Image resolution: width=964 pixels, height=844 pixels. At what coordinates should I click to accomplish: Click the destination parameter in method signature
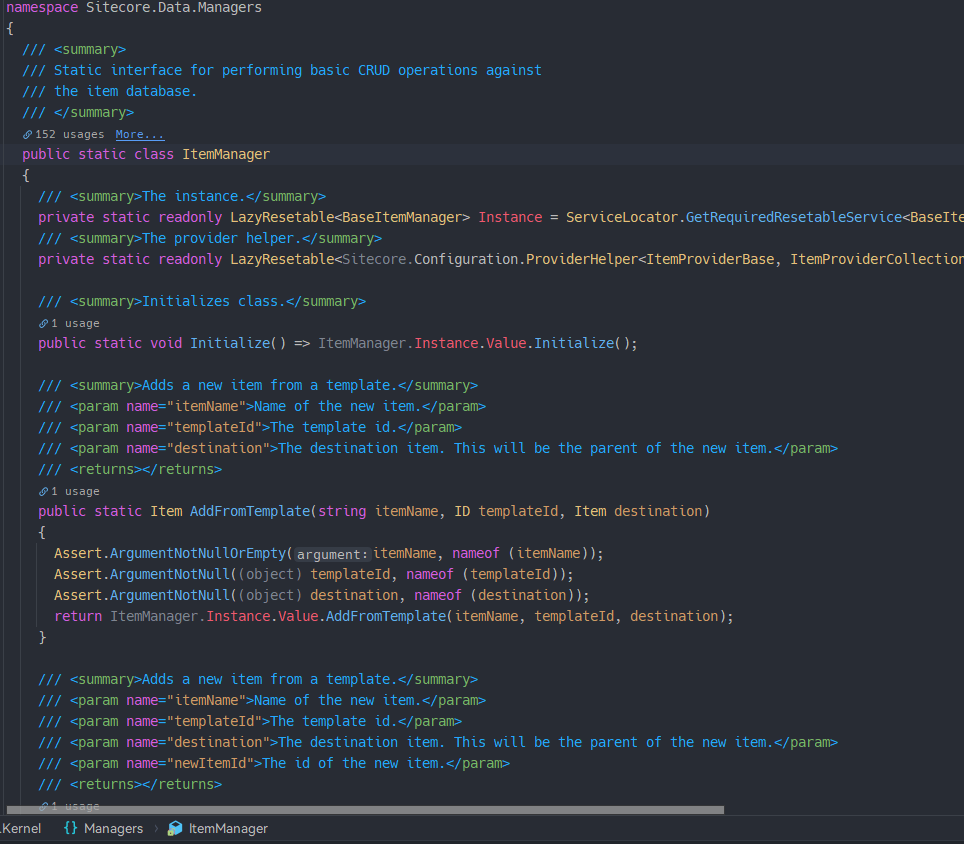[x=658, y=511]
